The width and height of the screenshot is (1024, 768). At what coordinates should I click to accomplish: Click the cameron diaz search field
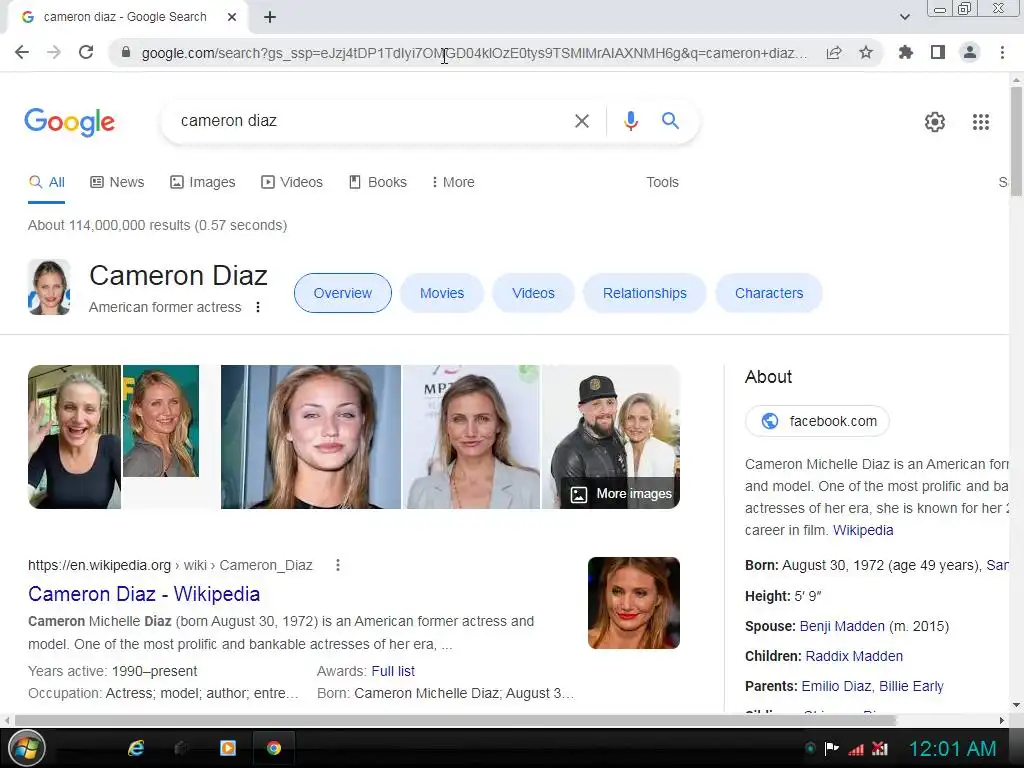click(x=366, y=121)
